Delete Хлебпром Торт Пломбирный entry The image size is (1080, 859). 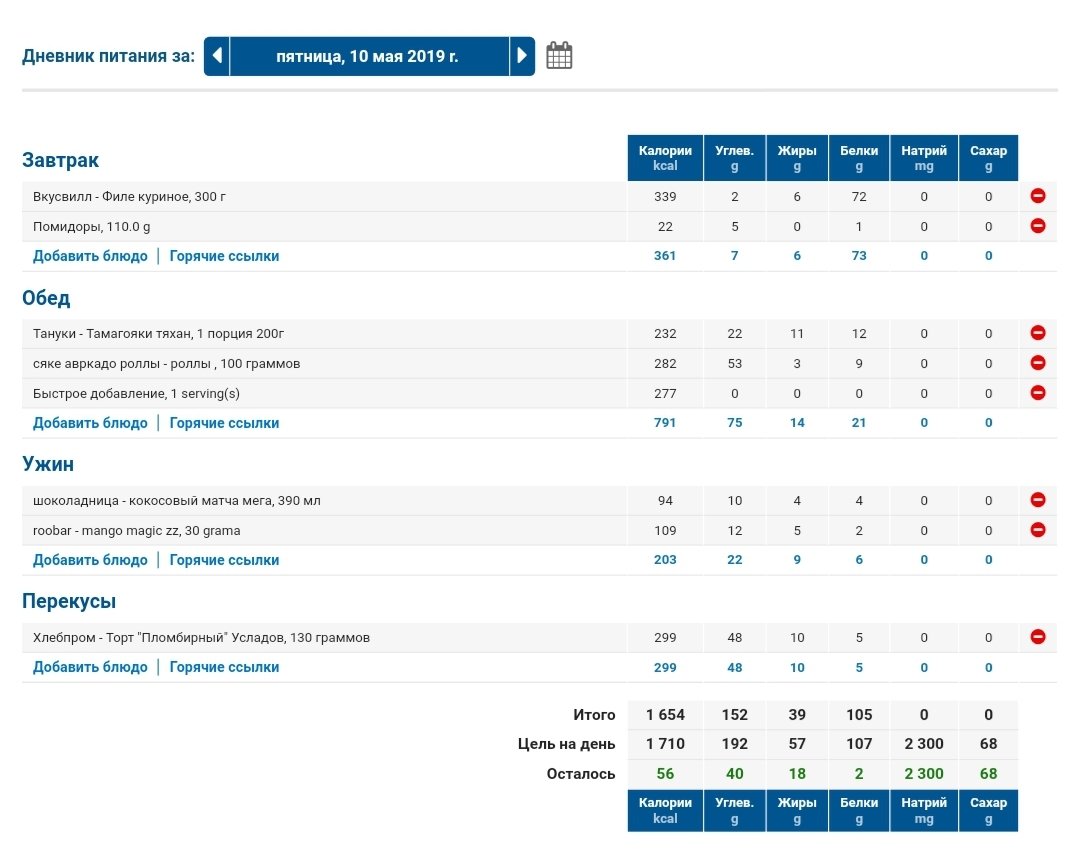point(1037,637)
